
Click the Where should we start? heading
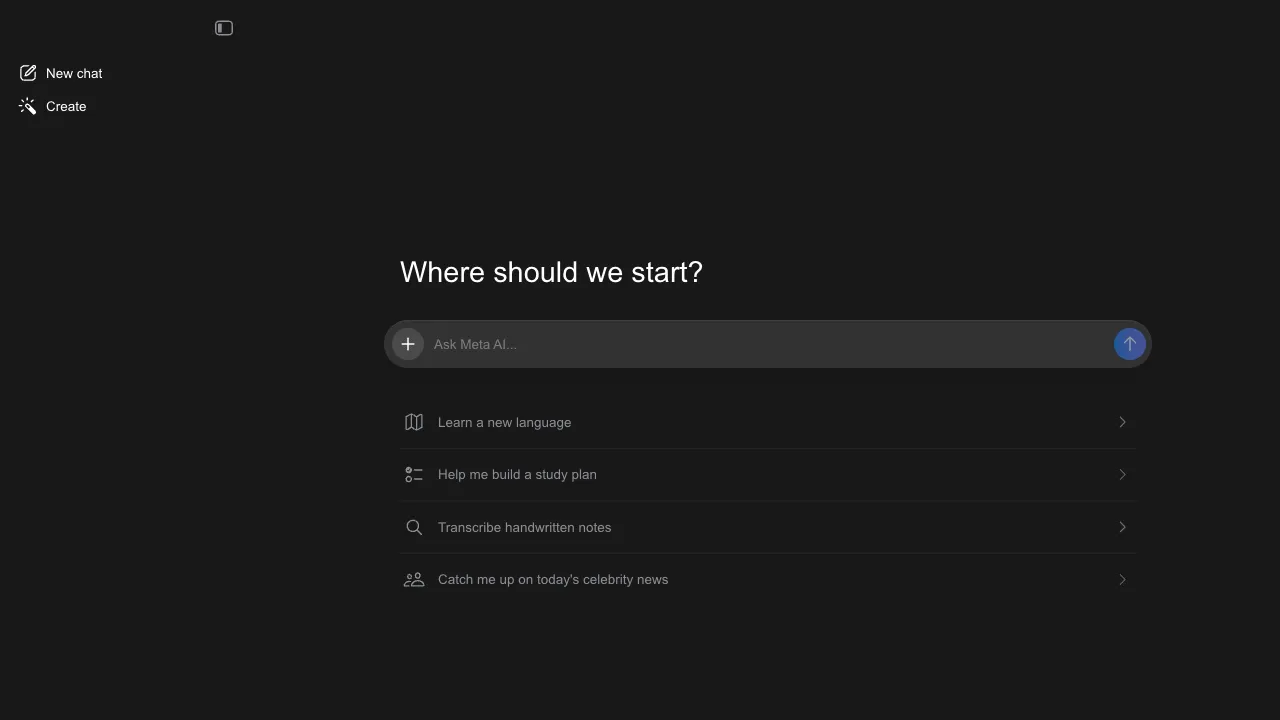click(551, 272)
